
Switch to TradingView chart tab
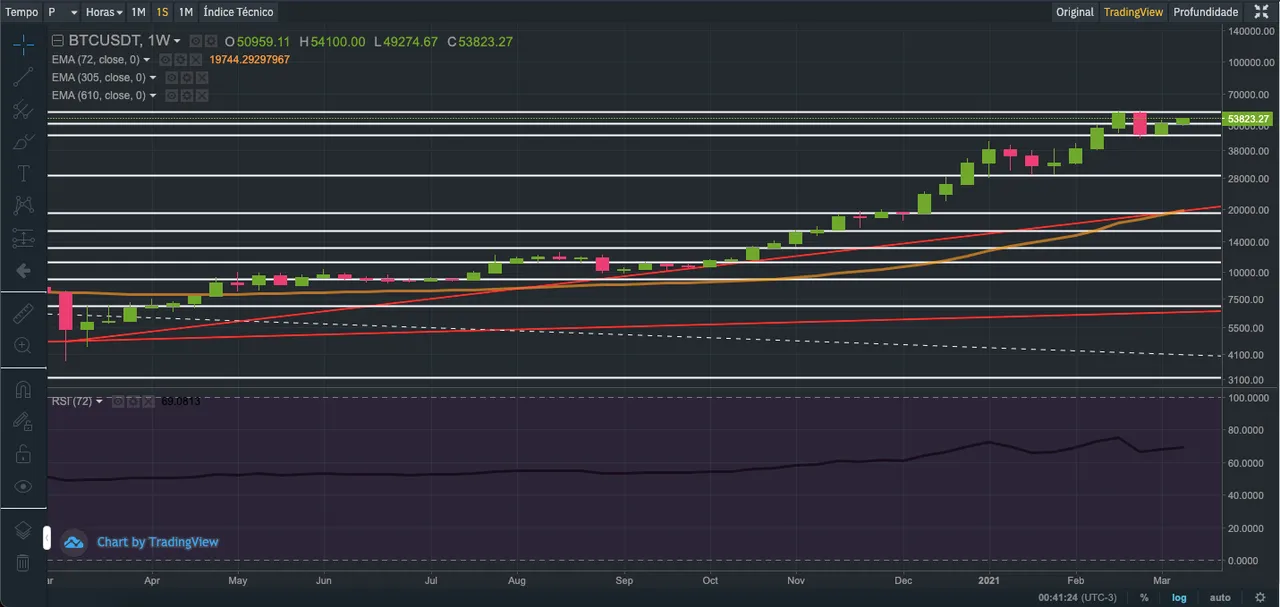pyautogui.click(x=1133, y=12)
